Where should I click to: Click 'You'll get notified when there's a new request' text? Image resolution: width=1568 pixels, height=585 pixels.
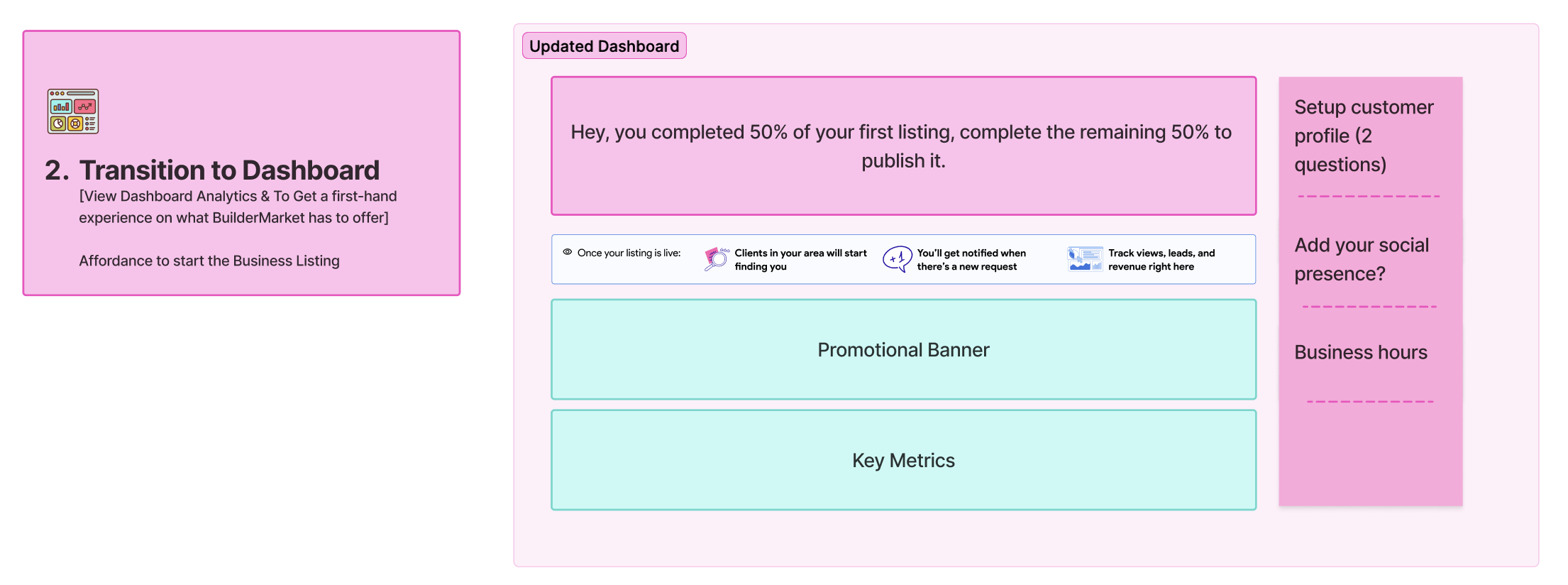coord(971,259)
